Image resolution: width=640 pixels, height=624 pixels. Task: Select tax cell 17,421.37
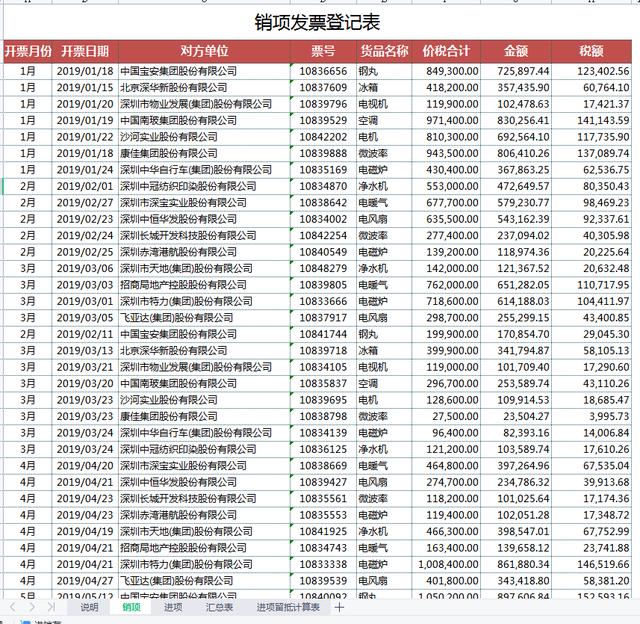click(x=591, y=104)
